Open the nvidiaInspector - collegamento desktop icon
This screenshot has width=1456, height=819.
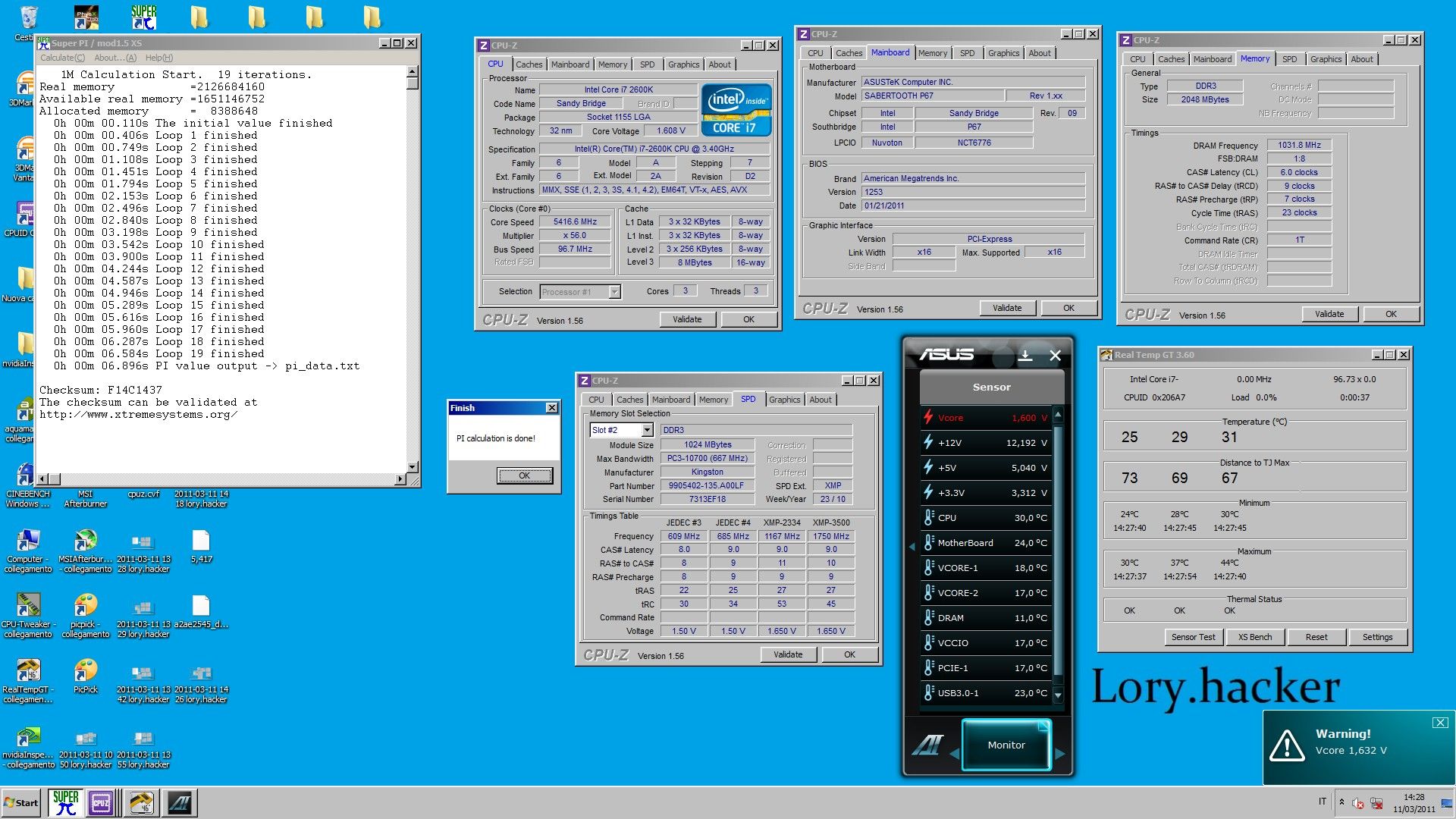point(28,747)
